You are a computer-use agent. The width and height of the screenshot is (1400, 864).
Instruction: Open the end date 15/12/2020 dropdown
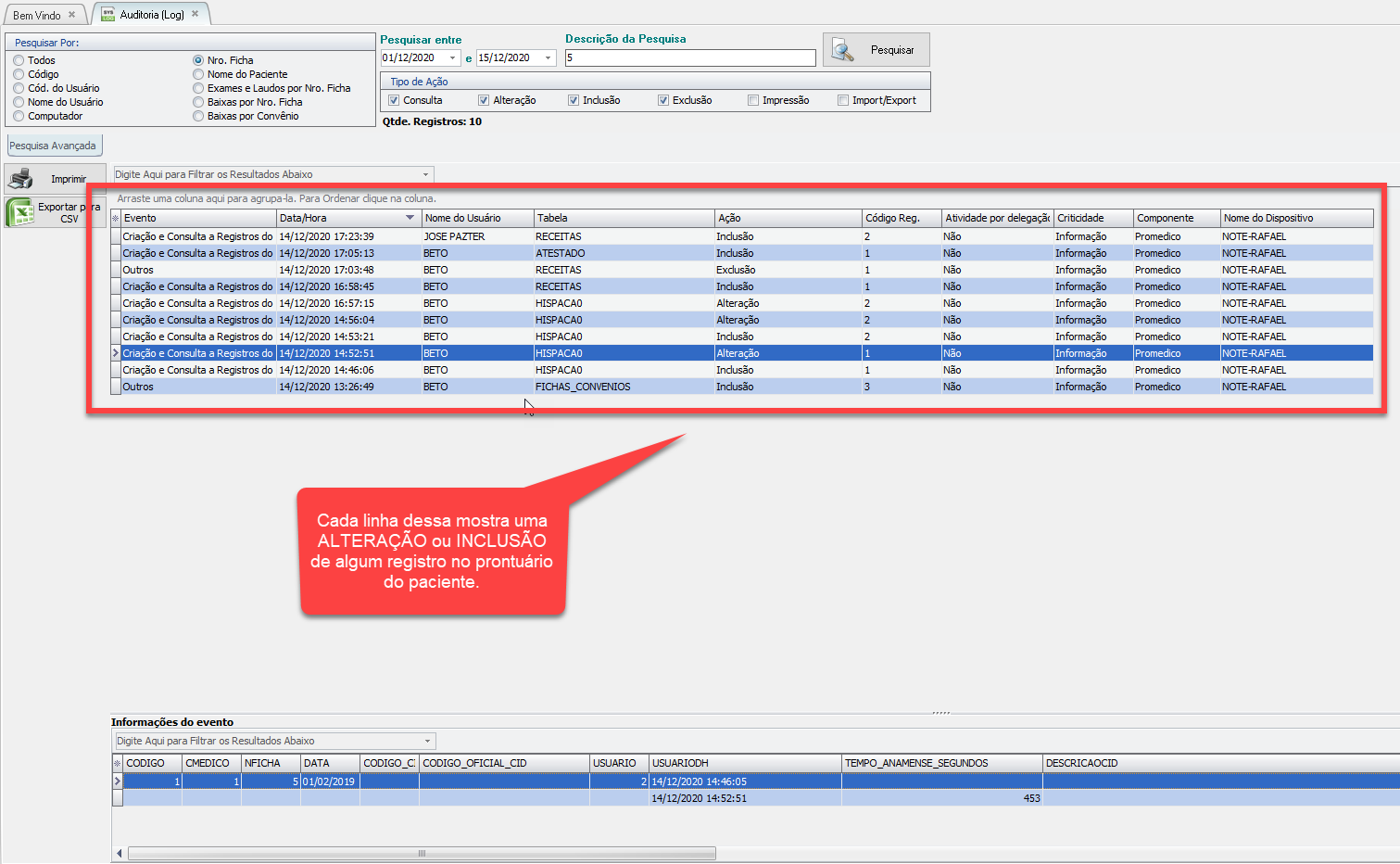tap(548, 57)
